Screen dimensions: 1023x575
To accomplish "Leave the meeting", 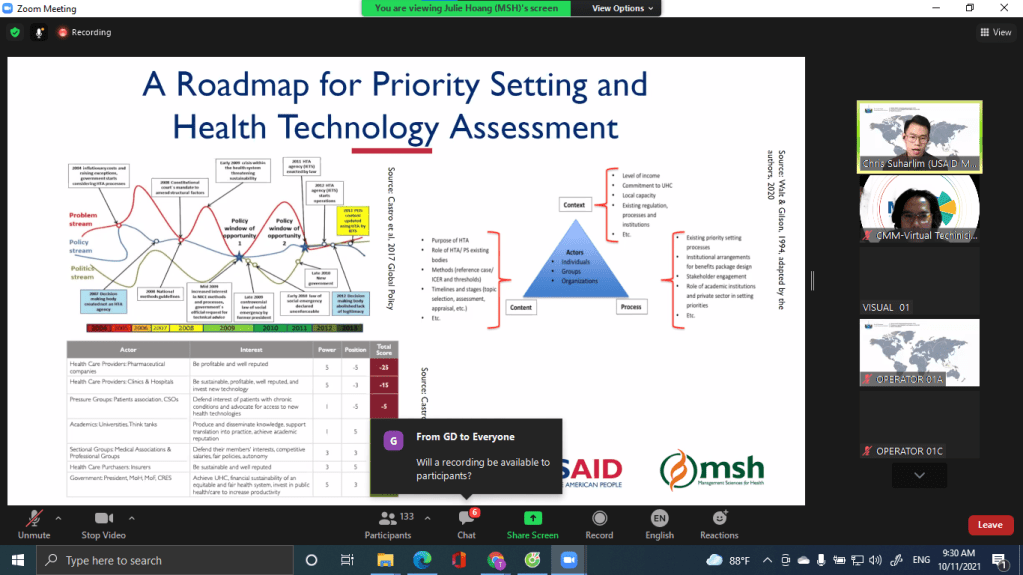I will click(x=989, y=525).
